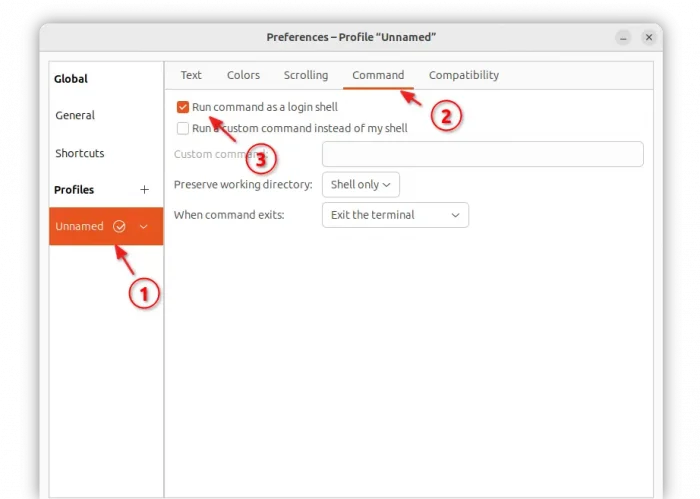This screenshot has height=499, width=700.
Task: Select the Unnamed profile in sidebar
Action: [79, 227]
